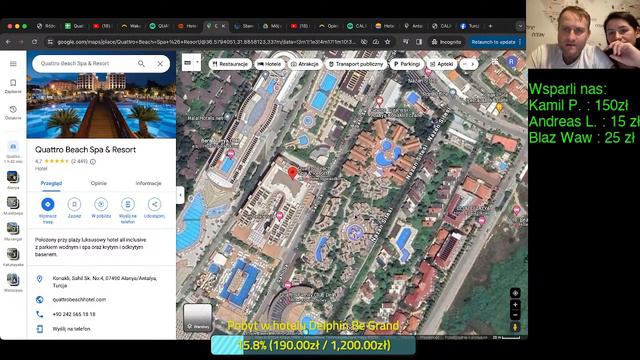Click the Wyślij na telefon round icon

[x=128, y=204]
